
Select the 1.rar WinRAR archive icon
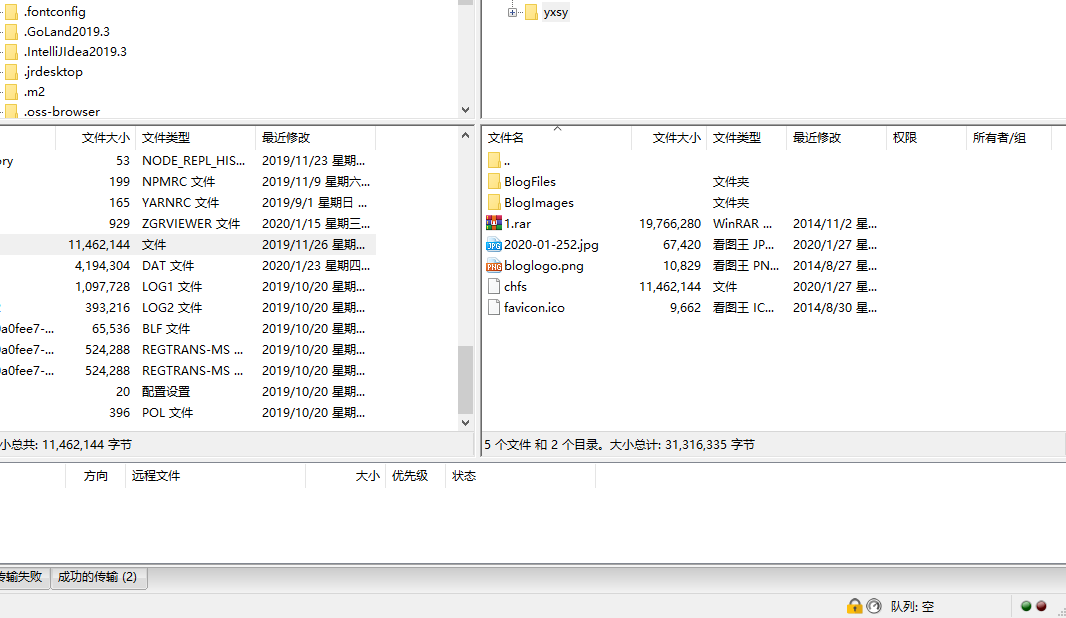494,224
